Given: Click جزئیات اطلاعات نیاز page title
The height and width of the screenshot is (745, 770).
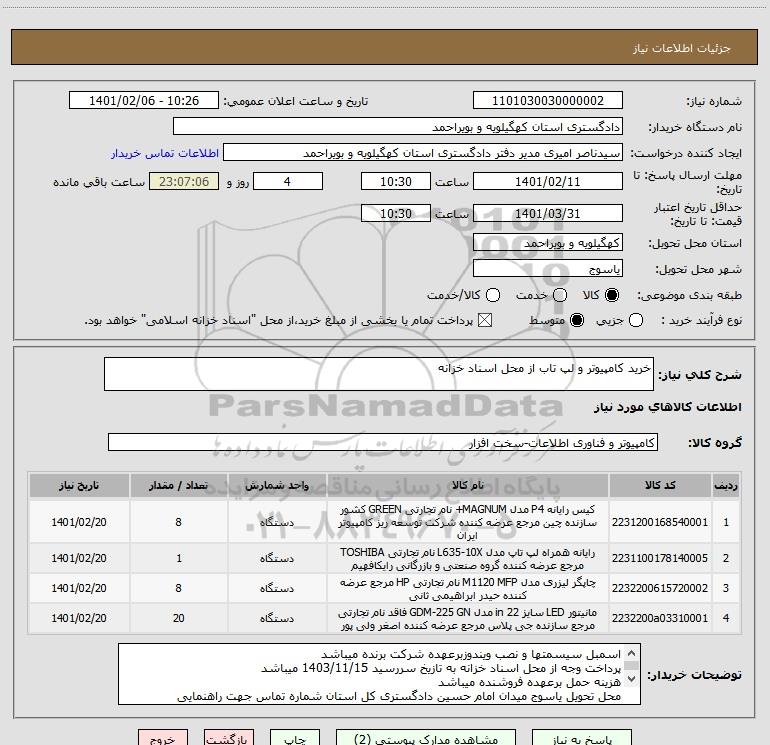Looking at the screenshot, I should click(681, 48).
